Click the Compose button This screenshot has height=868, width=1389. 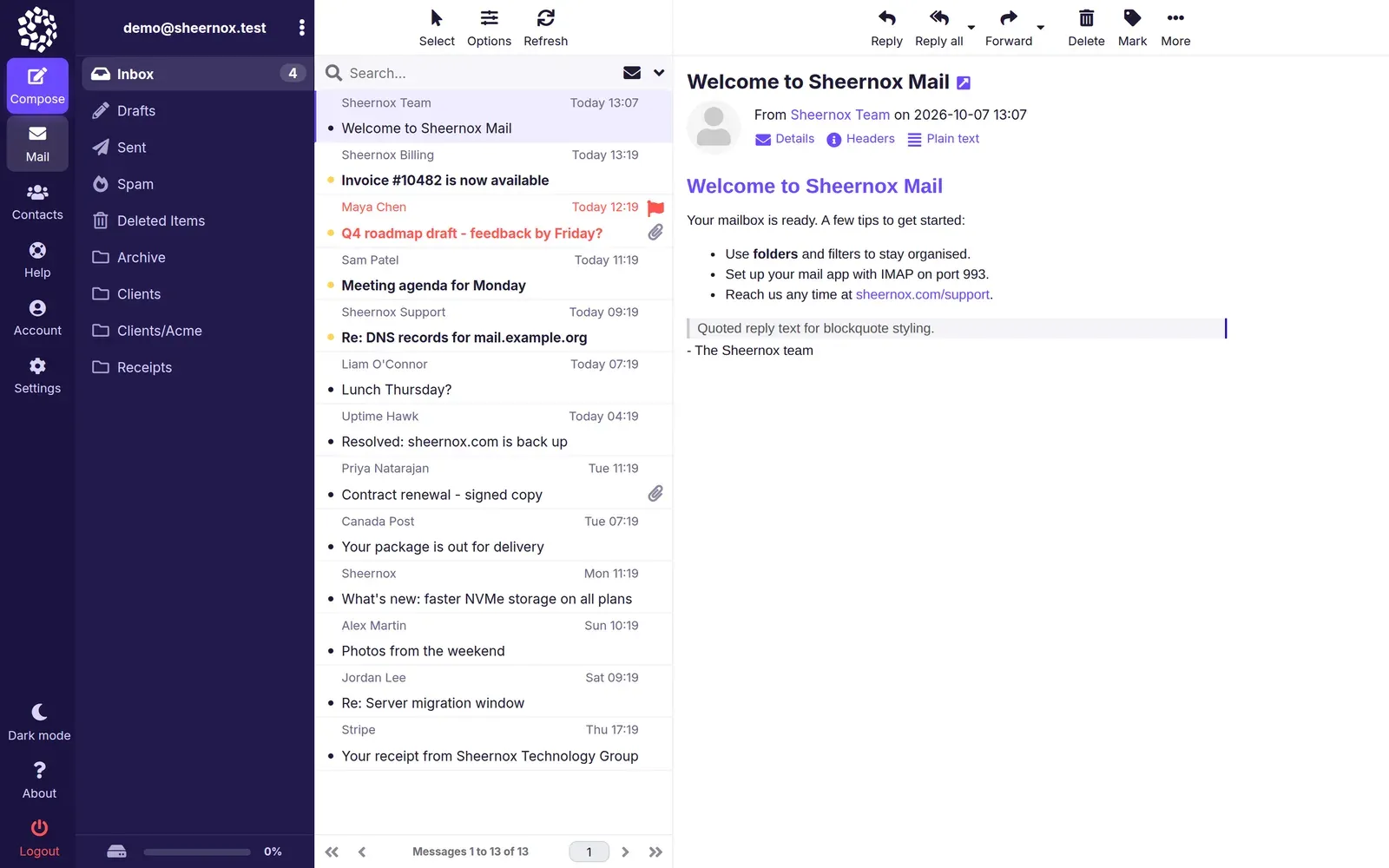tap(37, 86)
